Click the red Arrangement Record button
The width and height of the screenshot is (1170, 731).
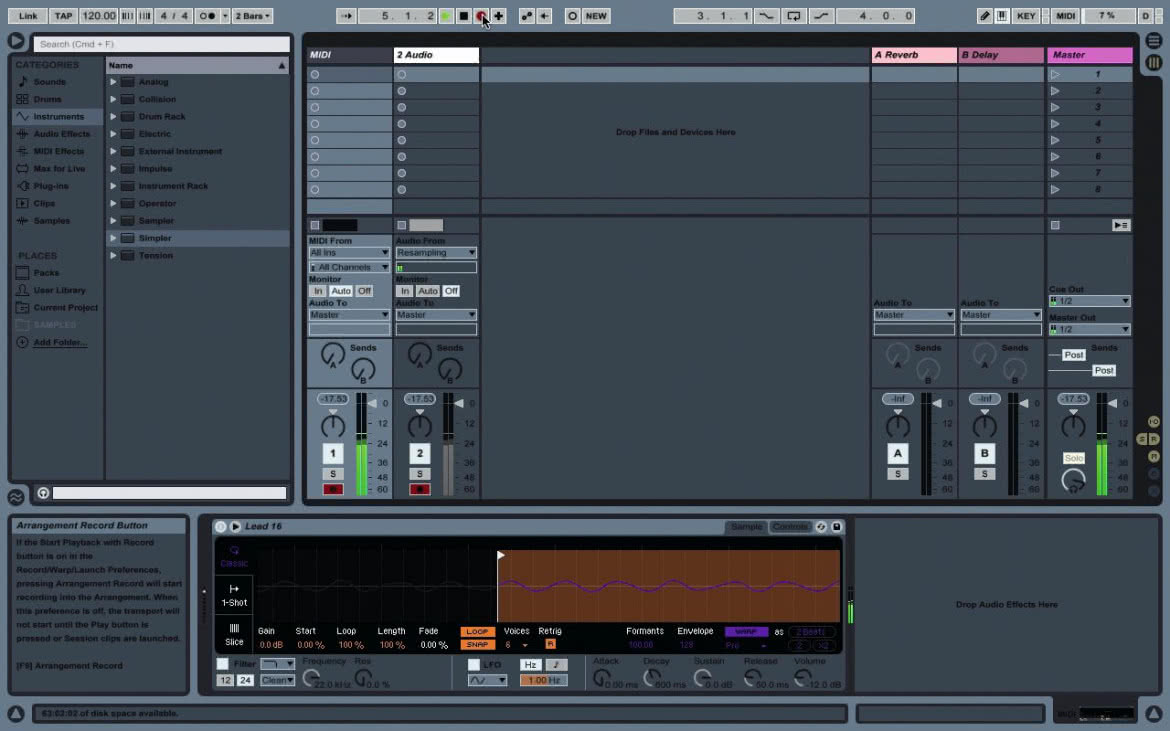481,16
